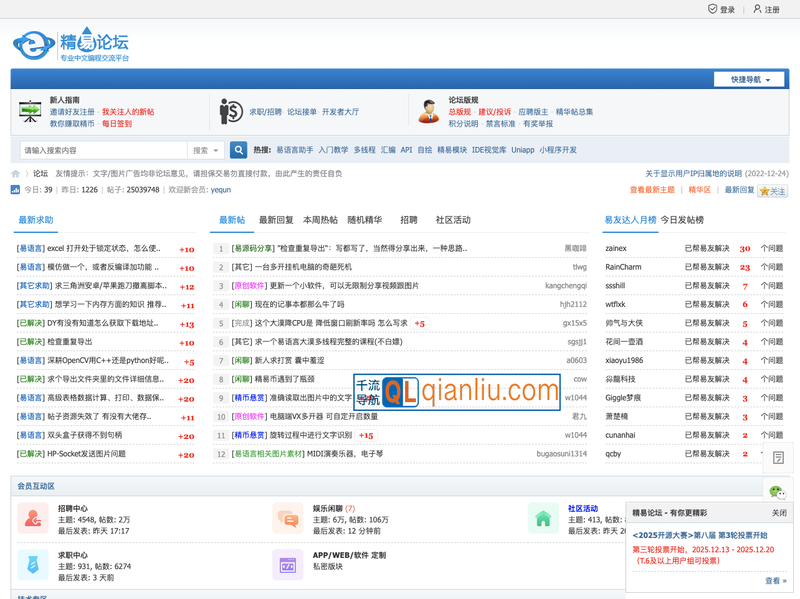Click the 关注 star button

coord(772,190)
